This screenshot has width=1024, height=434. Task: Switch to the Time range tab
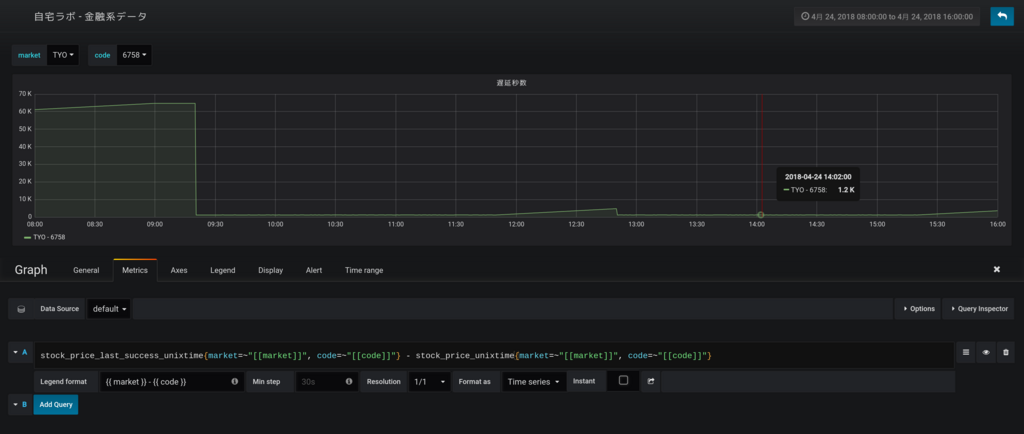[x=364, y=270]
